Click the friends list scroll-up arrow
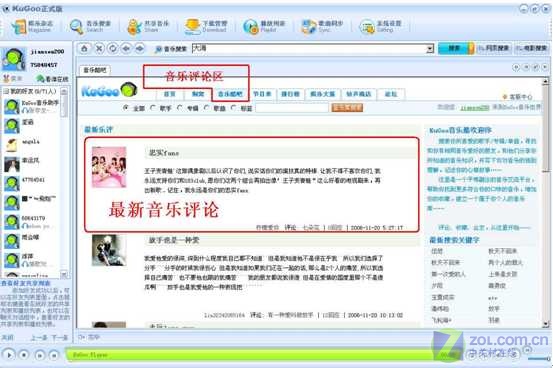 [x=64, y=92]
